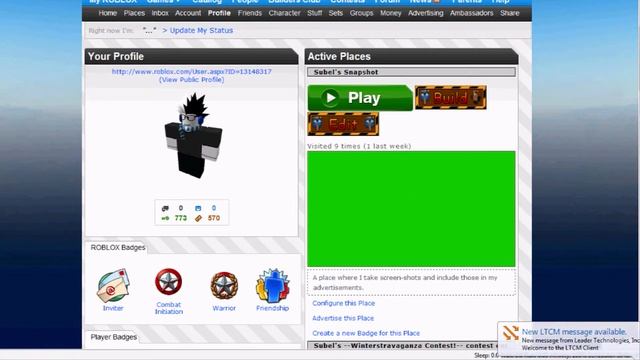Open the Home navigation item
Viewport: 640px width, 360px height.
[108, 13]
